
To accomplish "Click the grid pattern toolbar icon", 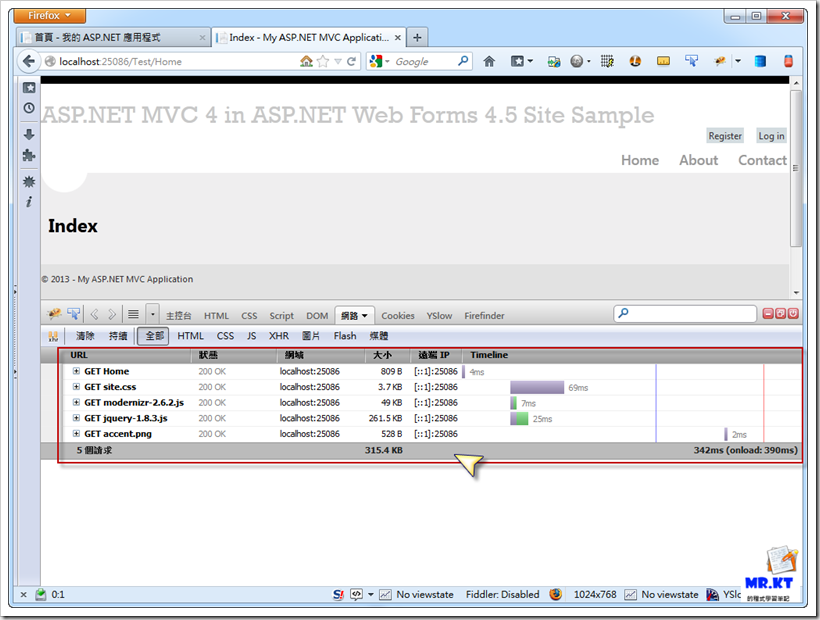I will coord(607,62).
